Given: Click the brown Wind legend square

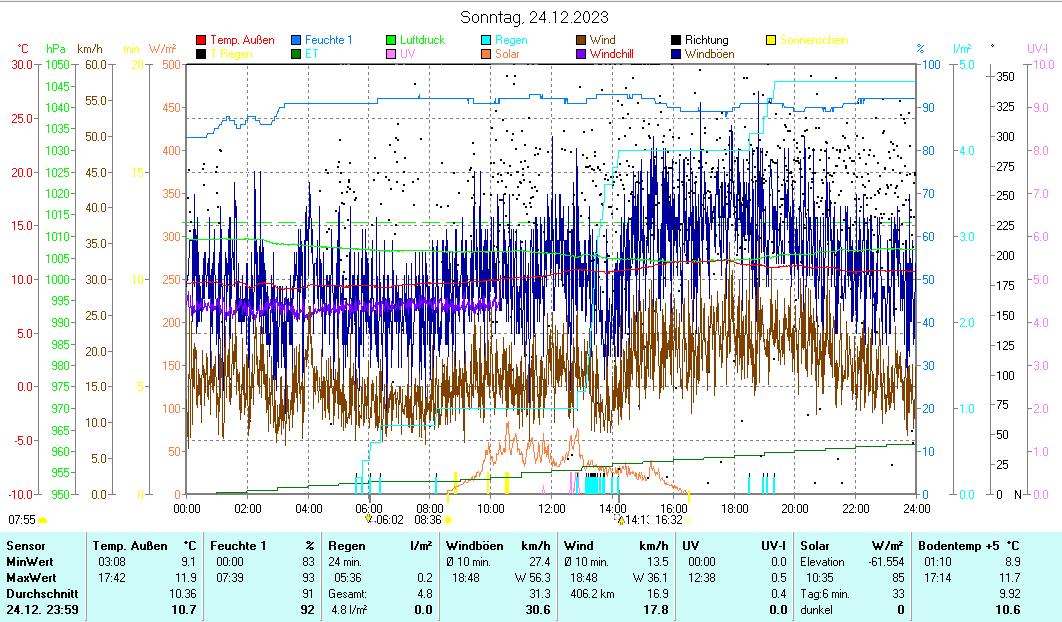Looking at the screenshot, I should 581,41.
